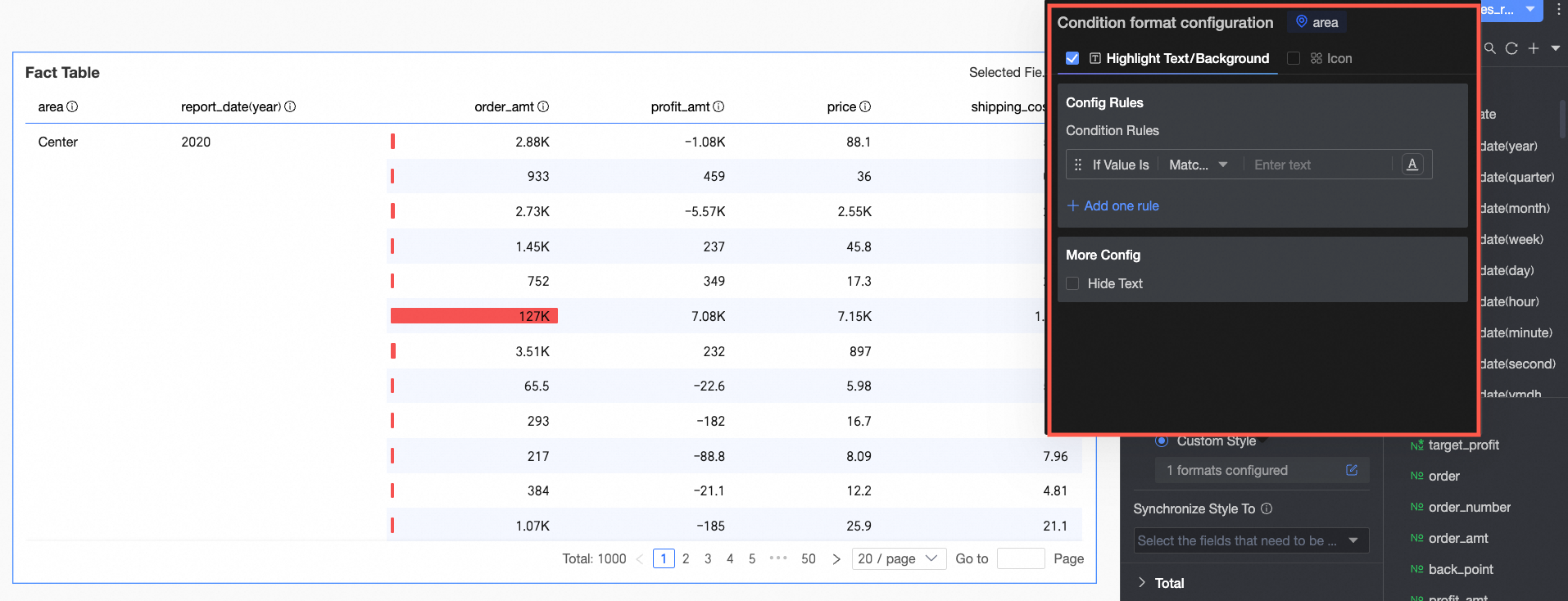This screenshot has width=1568, height=601.
Task: Select the date(year) field in the list
Action: point(1509,146)
